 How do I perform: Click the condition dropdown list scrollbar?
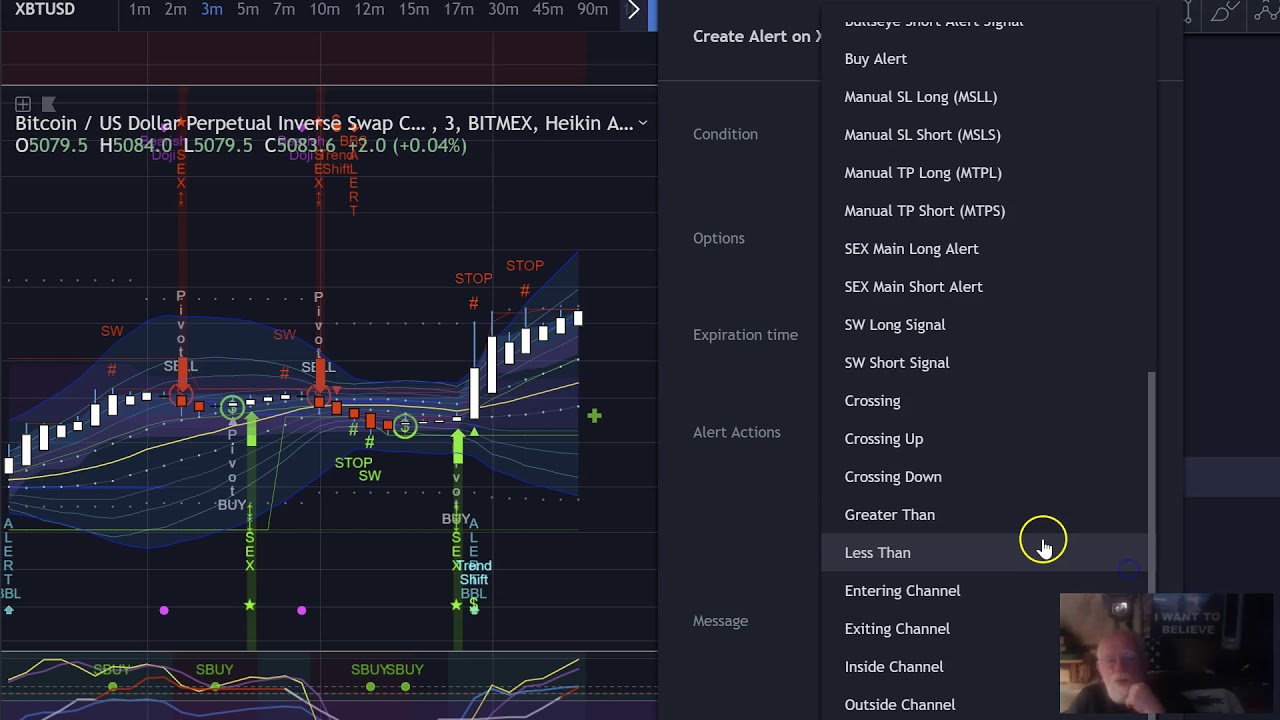[1153, 480]
